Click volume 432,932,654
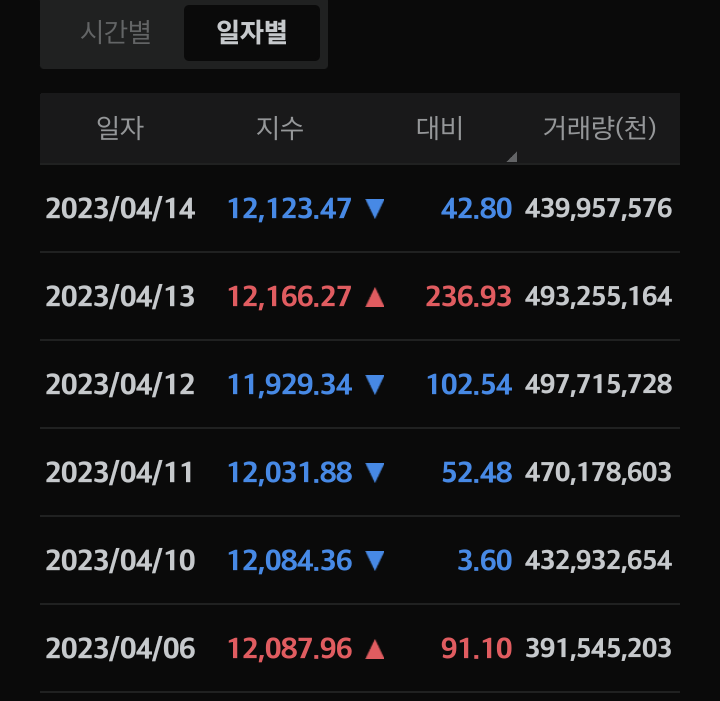Image resolution: width=720 pixels, height=701 pixels. 598,561
